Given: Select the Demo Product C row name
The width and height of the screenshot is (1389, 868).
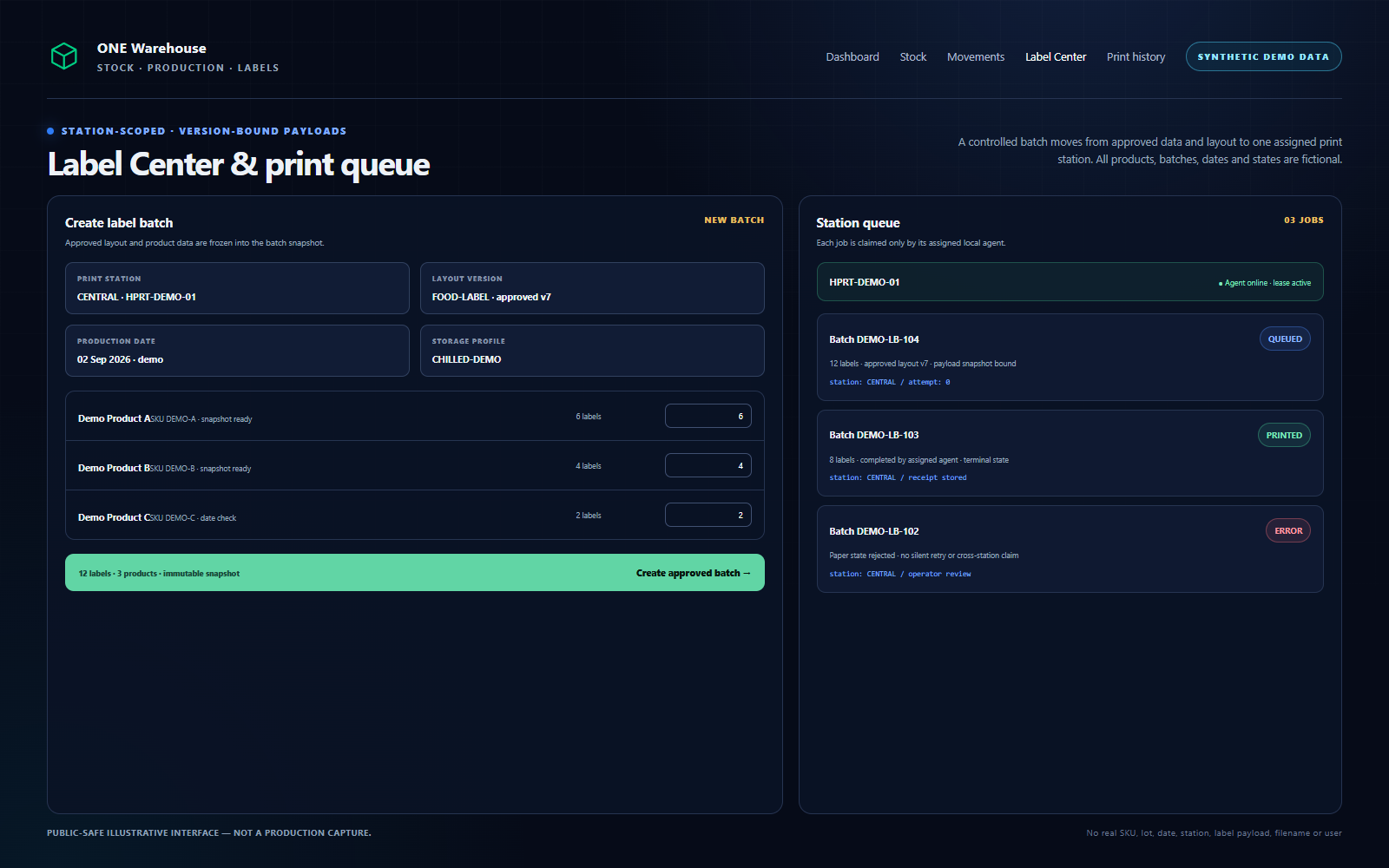Looking at the screenshot, I should [x=114, y=517].
